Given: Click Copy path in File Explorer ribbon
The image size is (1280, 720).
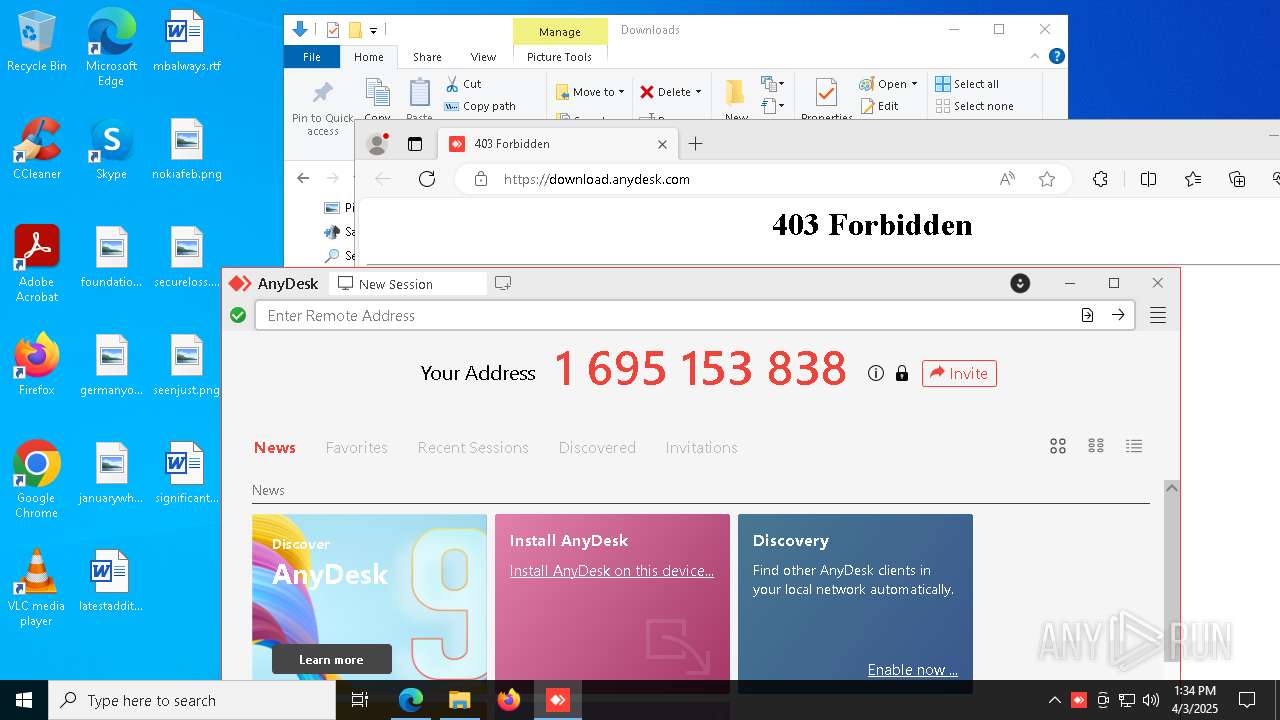Looking at the screenshot, I should 480,106.
